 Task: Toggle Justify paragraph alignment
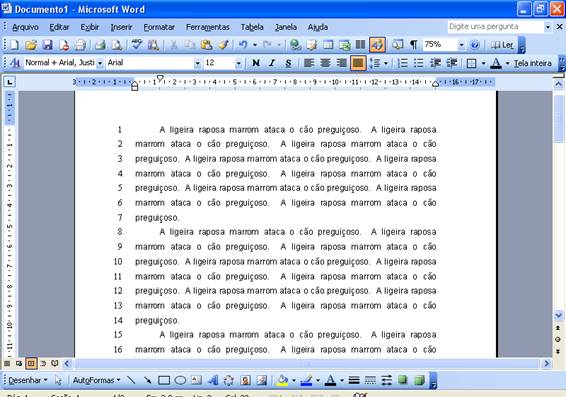[358, 63]
